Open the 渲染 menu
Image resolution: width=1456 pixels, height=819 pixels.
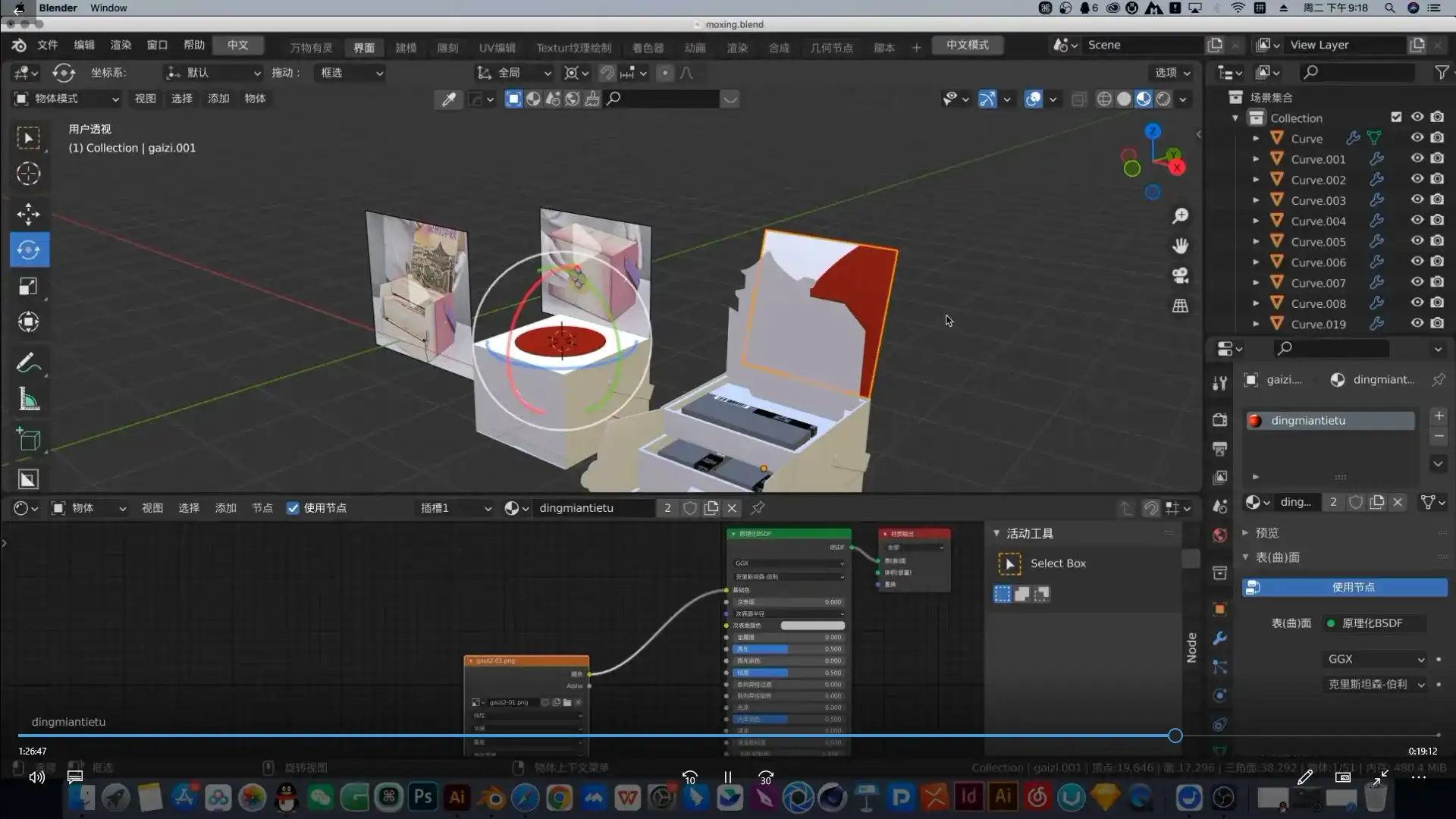[x=121, y=45]
